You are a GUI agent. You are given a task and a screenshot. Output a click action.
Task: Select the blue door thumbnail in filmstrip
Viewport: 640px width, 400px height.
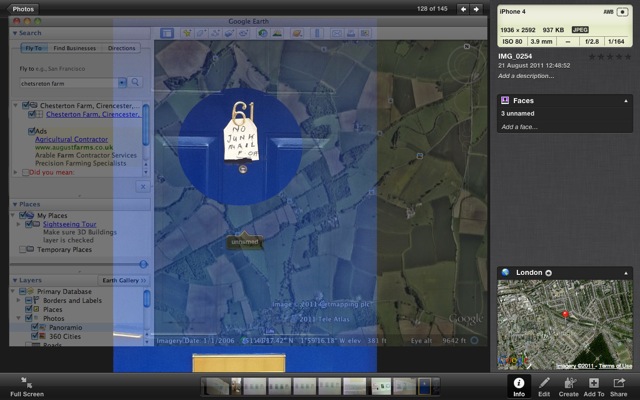[424, 386]
